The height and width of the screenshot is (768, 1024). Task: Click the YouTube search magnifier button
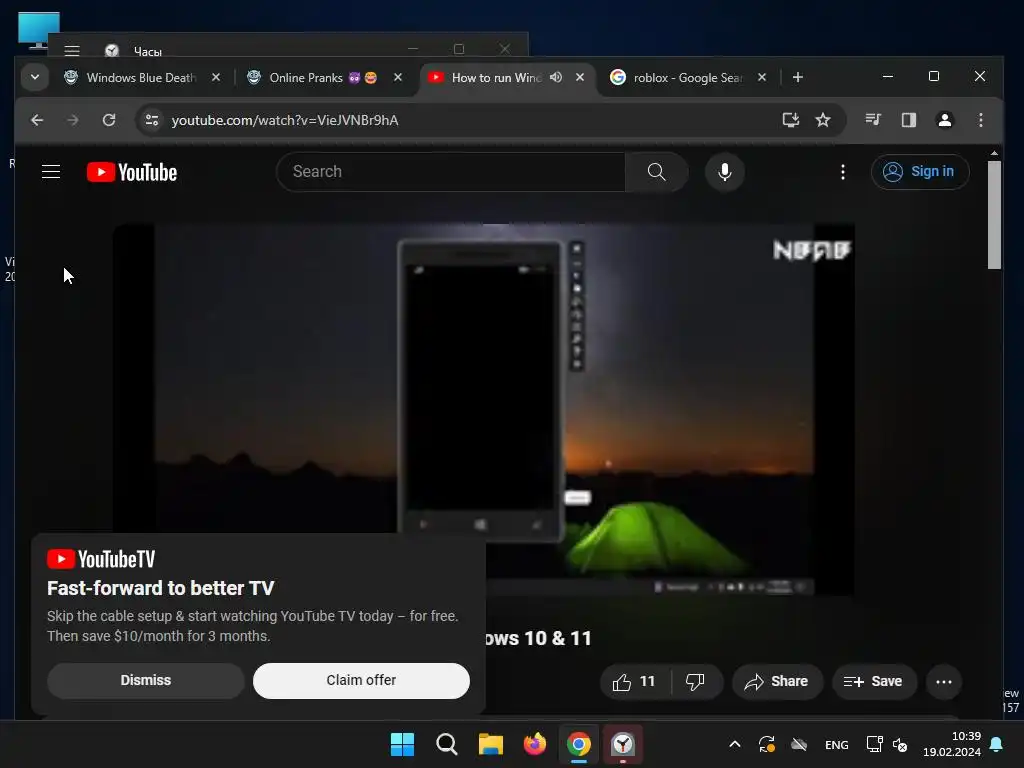pos(656,172)
